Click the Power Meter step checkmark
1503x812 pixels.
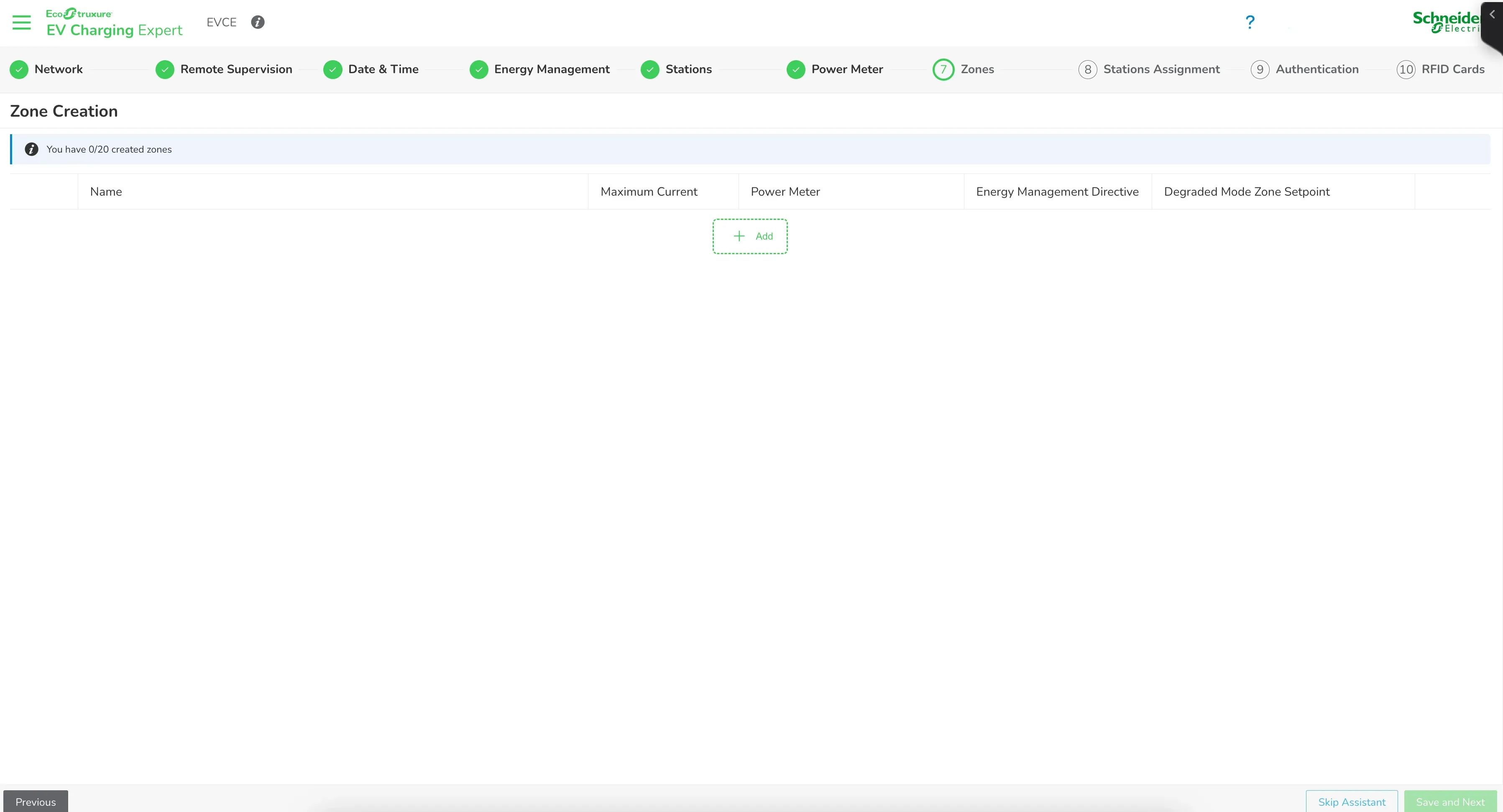tap(796, 69)
